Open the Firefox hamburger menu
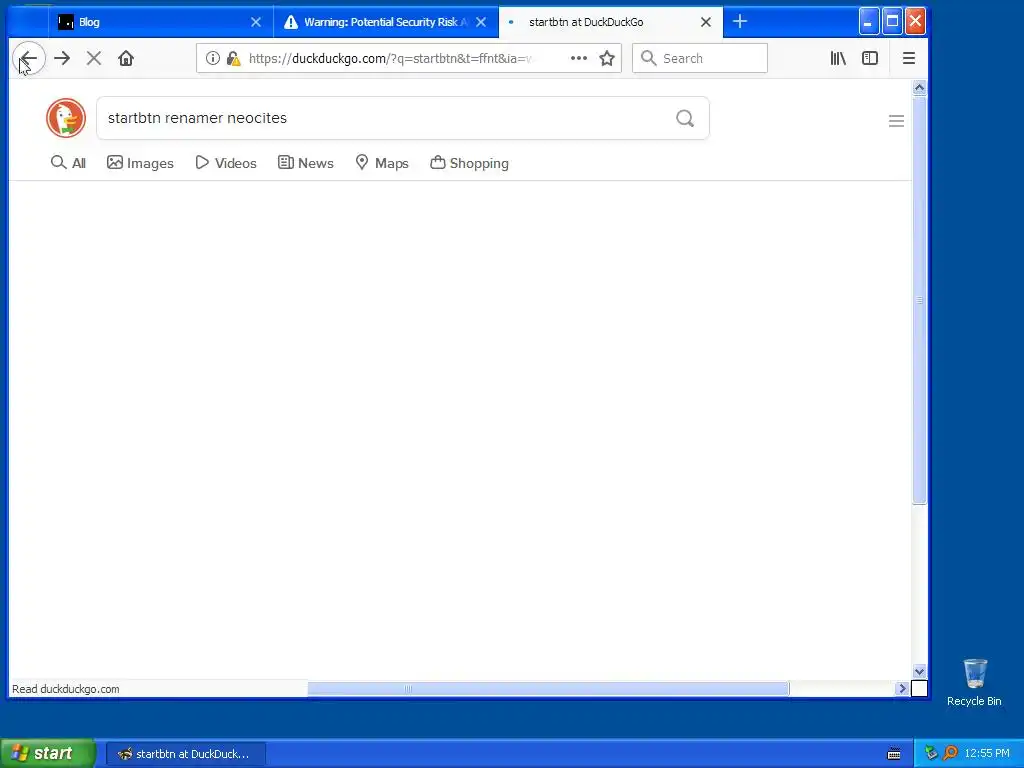Screen dimensions: 1024x768 click(908, 58)
